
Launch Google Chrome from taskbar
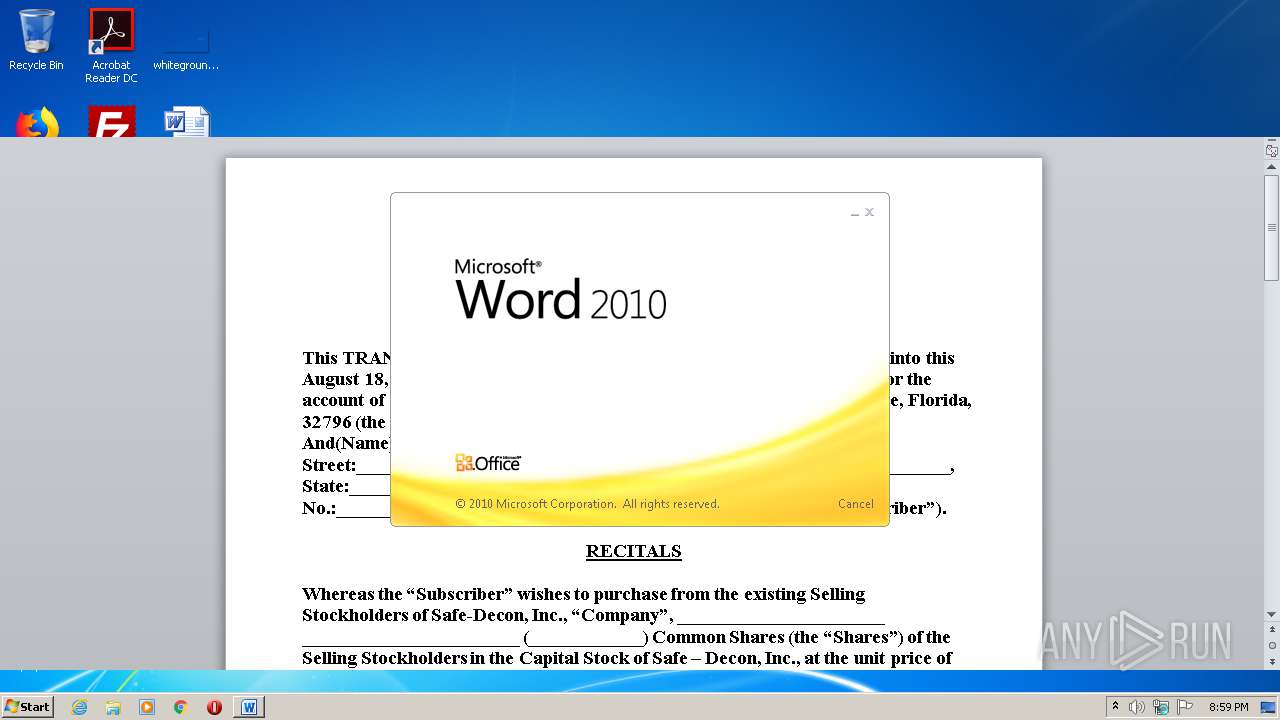tap(180, 707)
